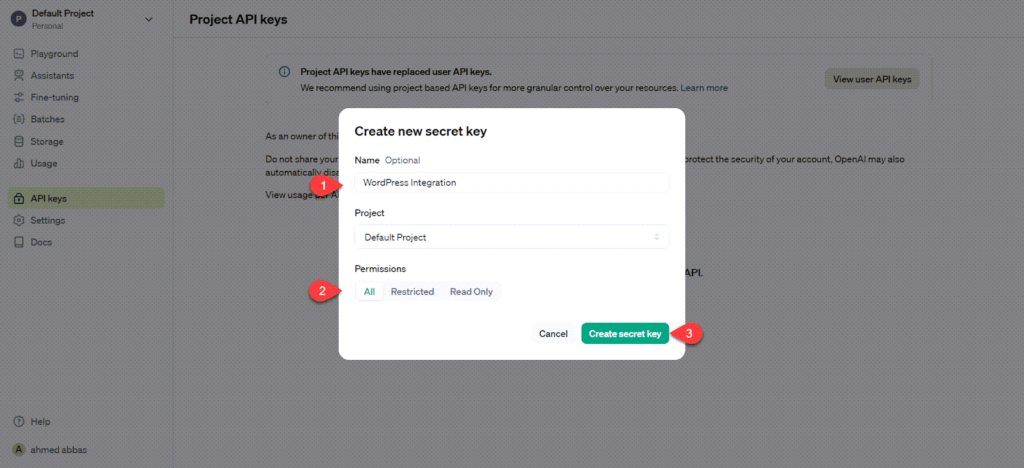
Task: Click the Fine-tuning sliders icon
Action: 20,98
